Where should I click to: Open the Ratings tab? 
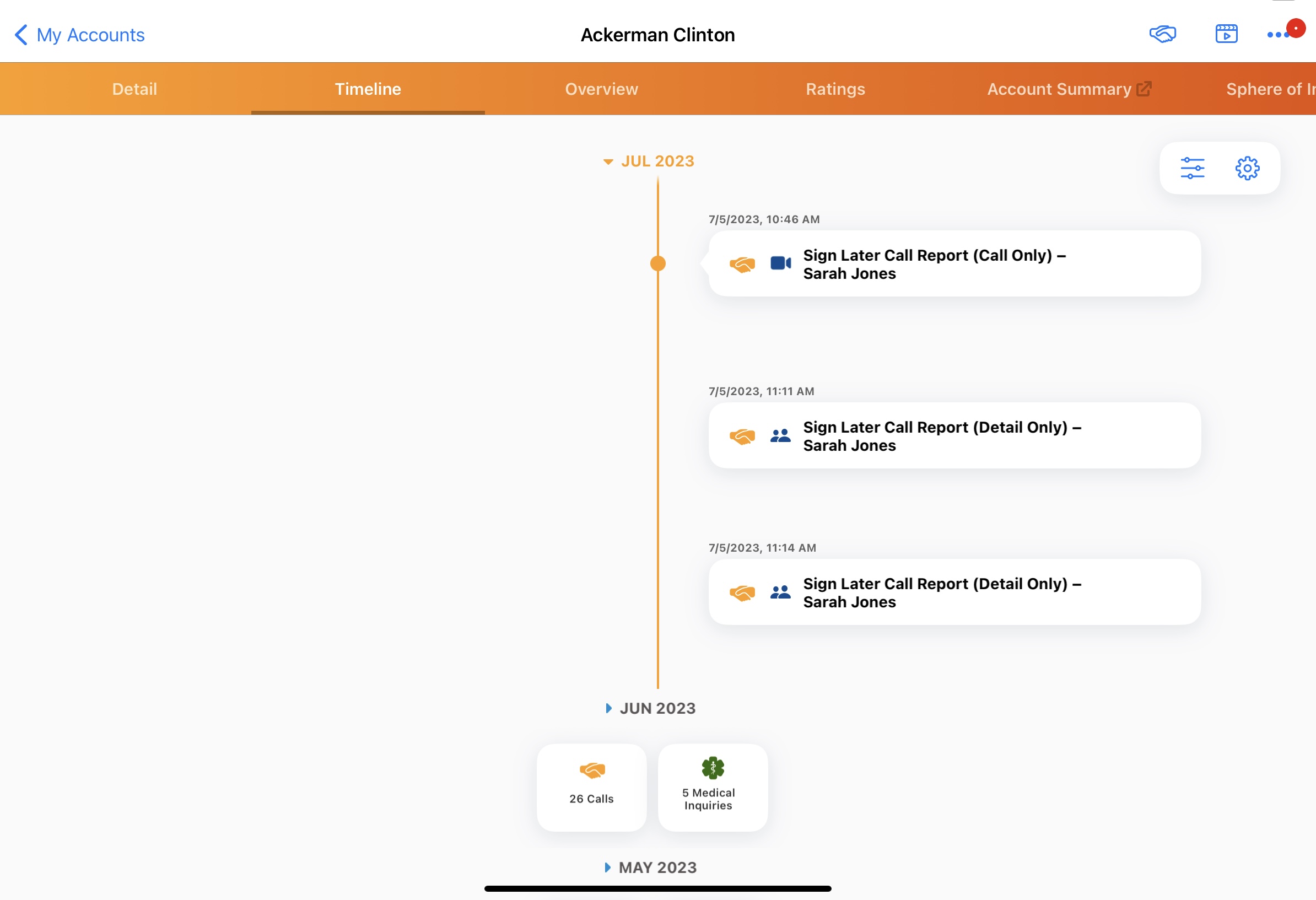(835, 89)
